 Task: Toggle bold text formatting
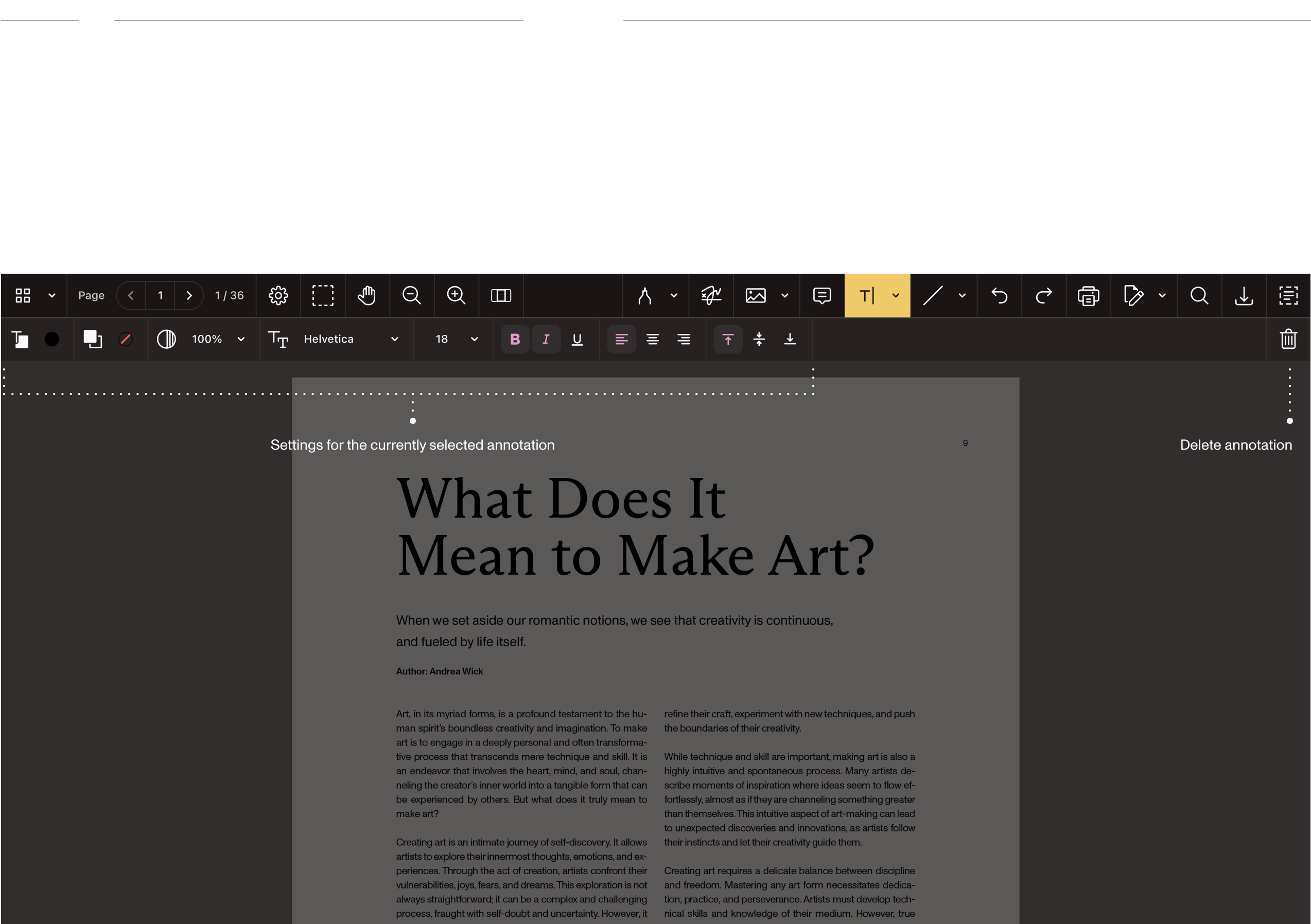(515, 340)
